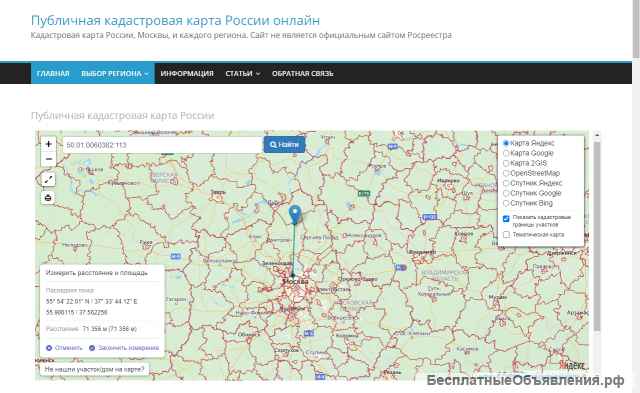Image resolution: width=640 pixels, height=393 pixels.
Task: Open the Главная menu item
Action: [53, 73]
